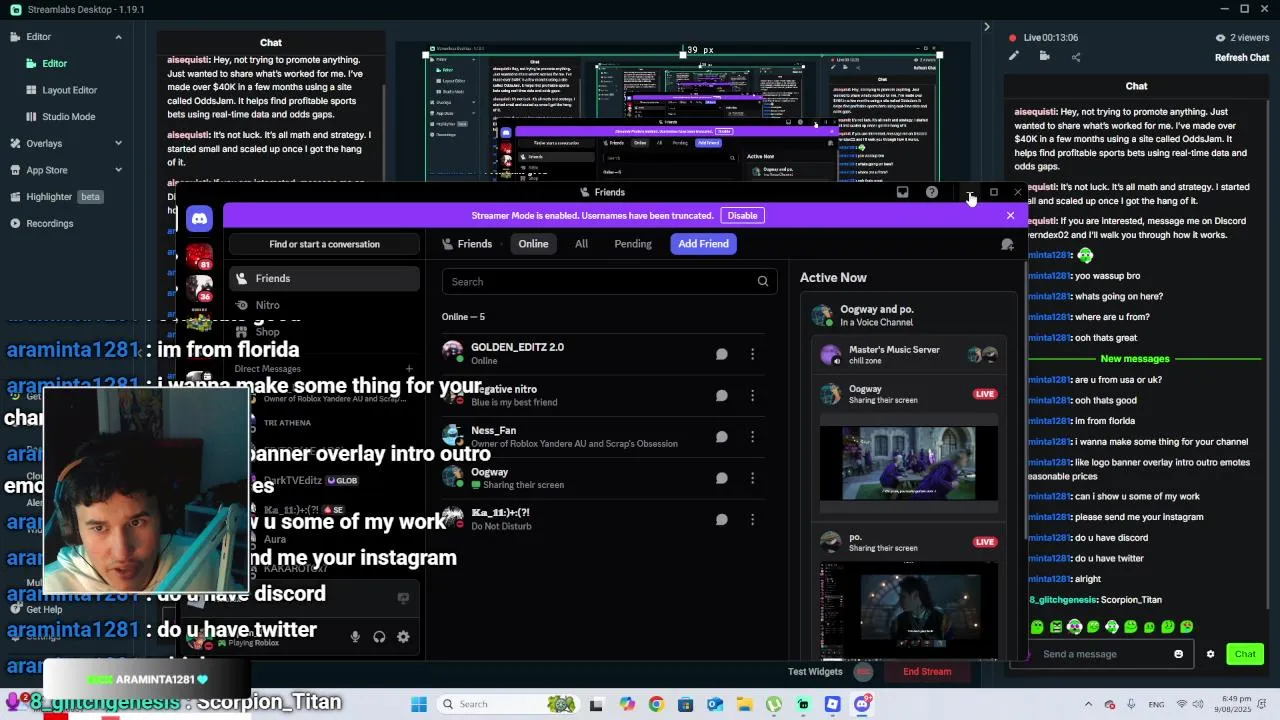
Task: Open Discord user settings gear
Action: pos(403,637)
